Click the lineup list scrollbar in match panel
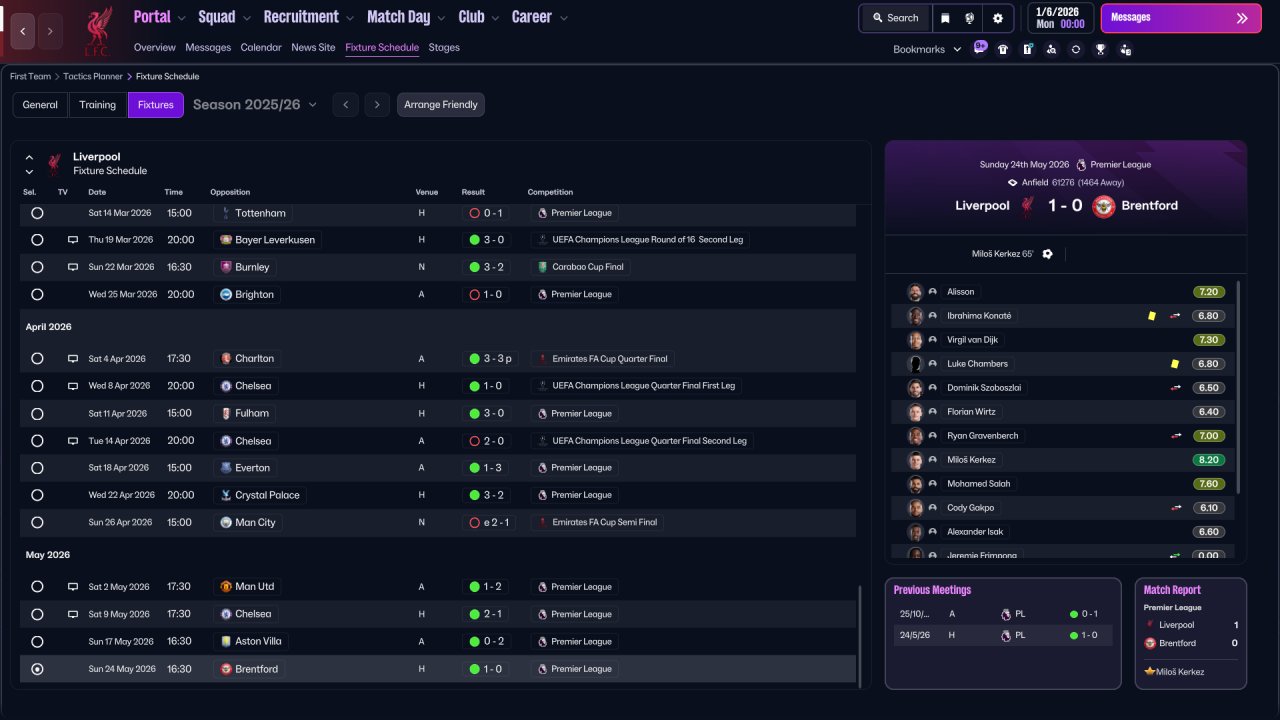 tap(1238, 390)
